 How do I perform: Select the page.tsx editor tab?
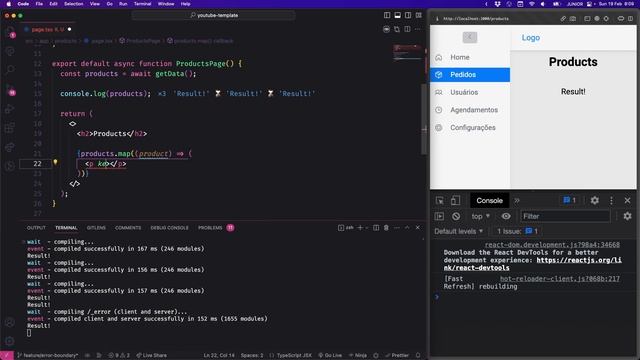pyautogui.click(x=47, y=29)
